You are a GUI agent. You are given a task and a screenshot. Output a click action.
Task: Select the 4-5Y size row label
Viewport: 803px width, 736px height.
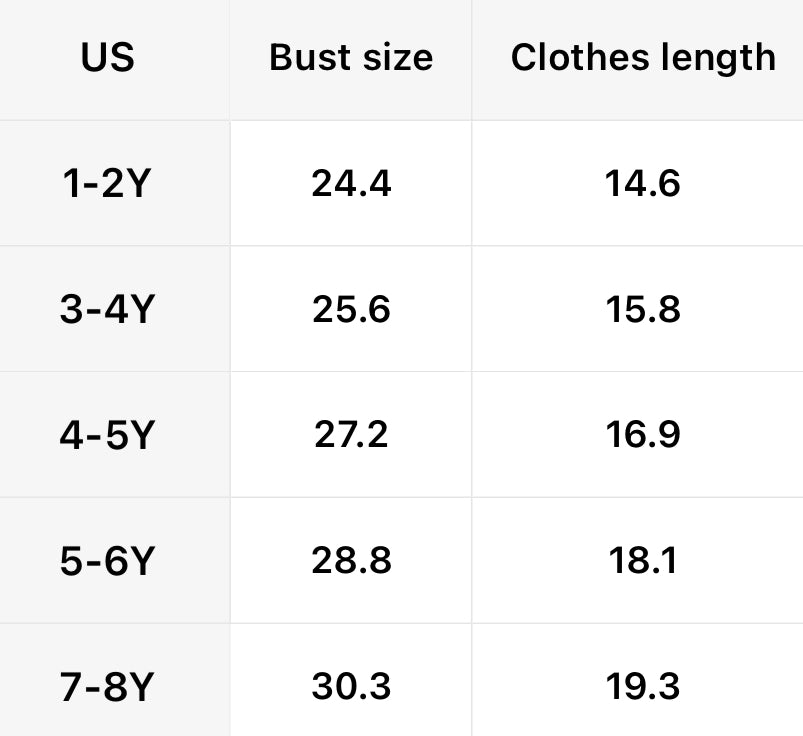coord(107,435)
